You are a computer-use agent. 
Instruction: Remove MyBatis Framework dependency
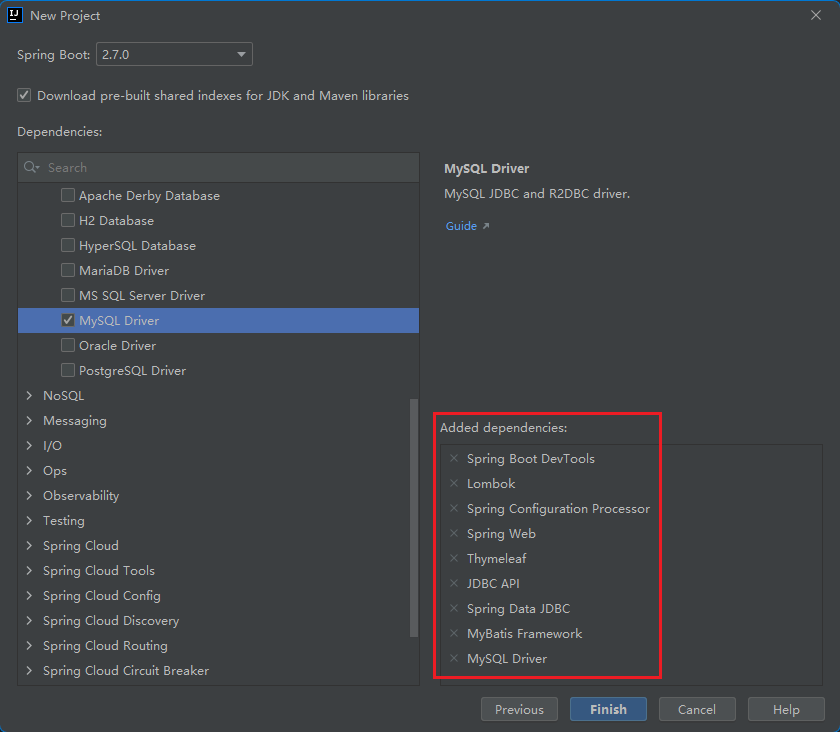454,634
